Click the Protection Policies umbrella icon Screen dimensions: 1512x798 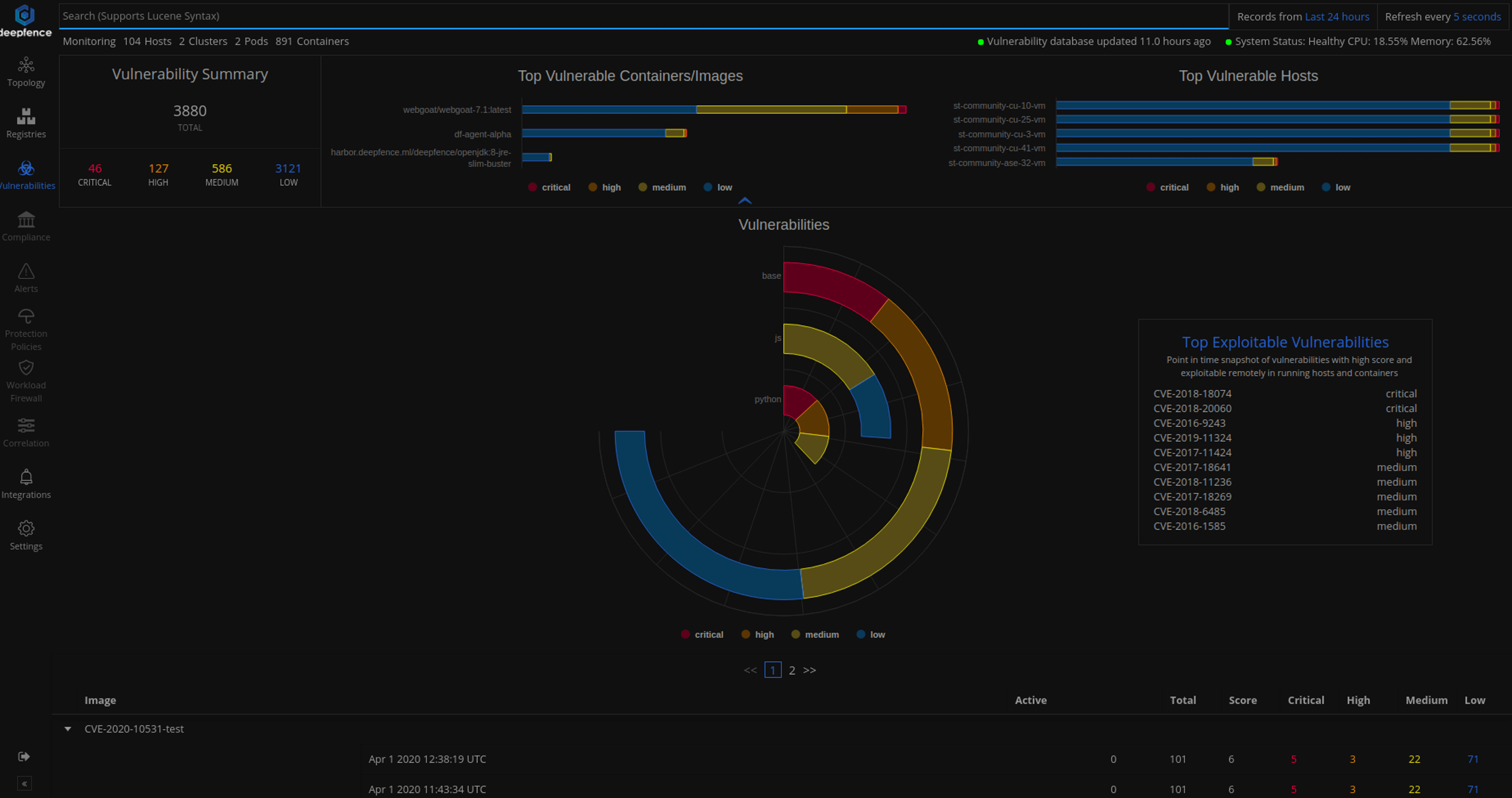(x=26, y=317)
